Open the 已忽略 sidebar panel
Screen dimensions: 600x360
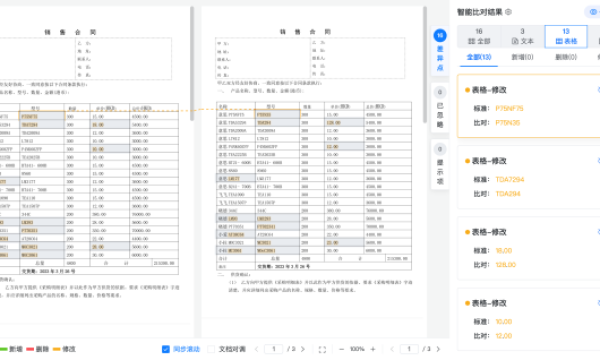(440, 108)
